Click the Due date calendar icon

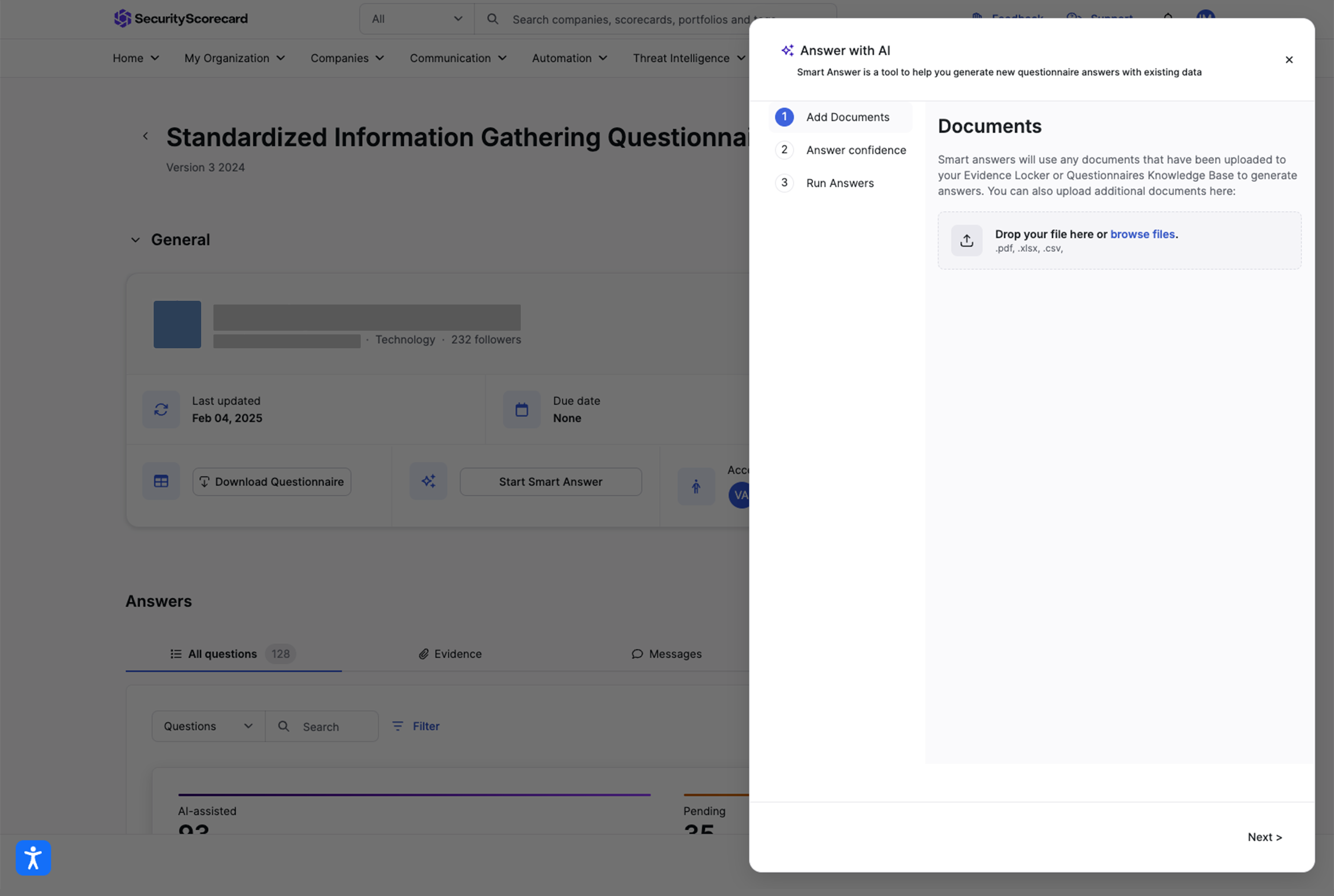pos(522,409)
